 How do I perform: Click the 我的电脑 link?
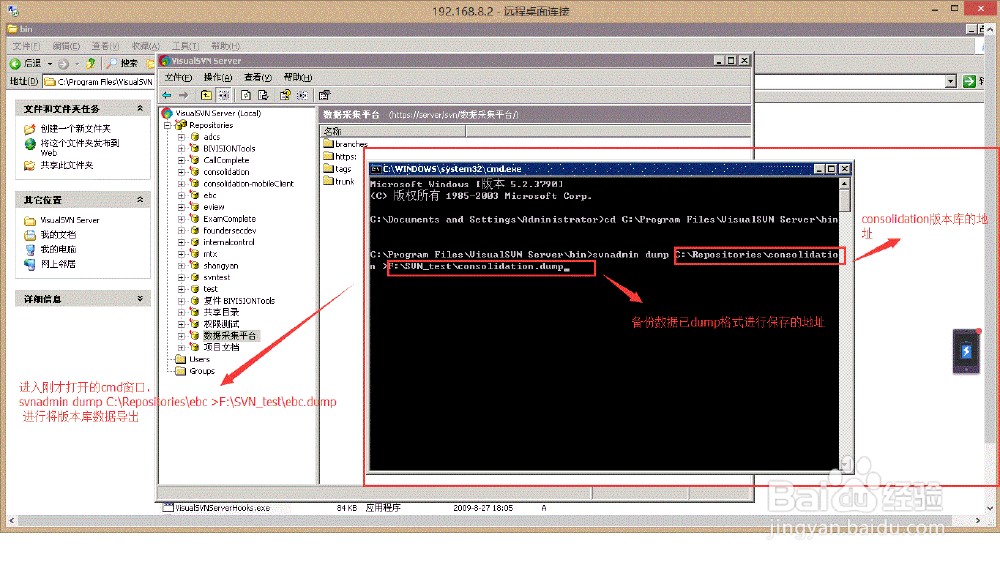coord(58,249)
